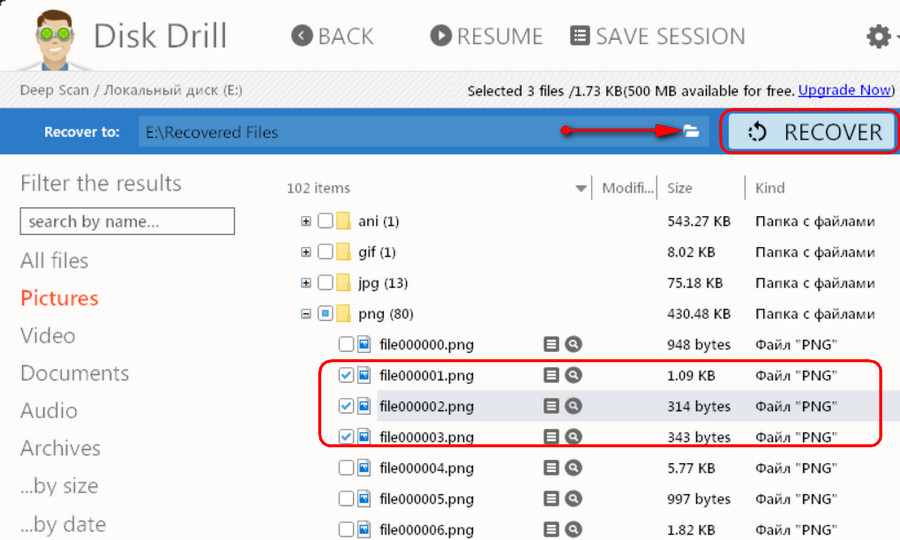Uncheck file000002.png checkbox
The height and width of the screenshot is (540, 900).
click(x=346, y=406)
